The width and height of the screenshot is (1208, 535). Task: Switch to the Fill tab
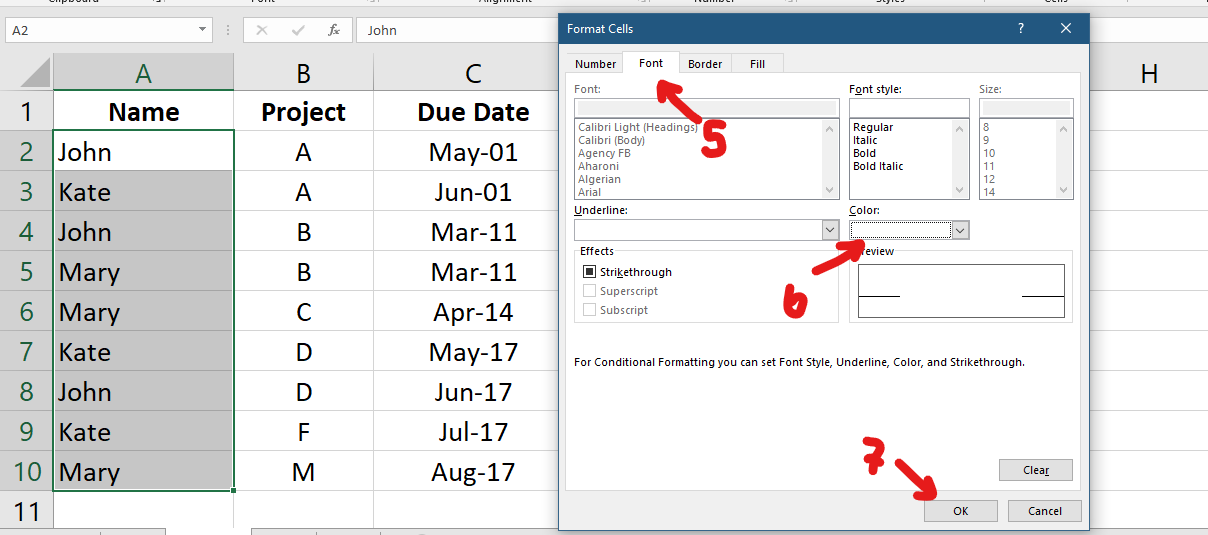click(757, 64)
